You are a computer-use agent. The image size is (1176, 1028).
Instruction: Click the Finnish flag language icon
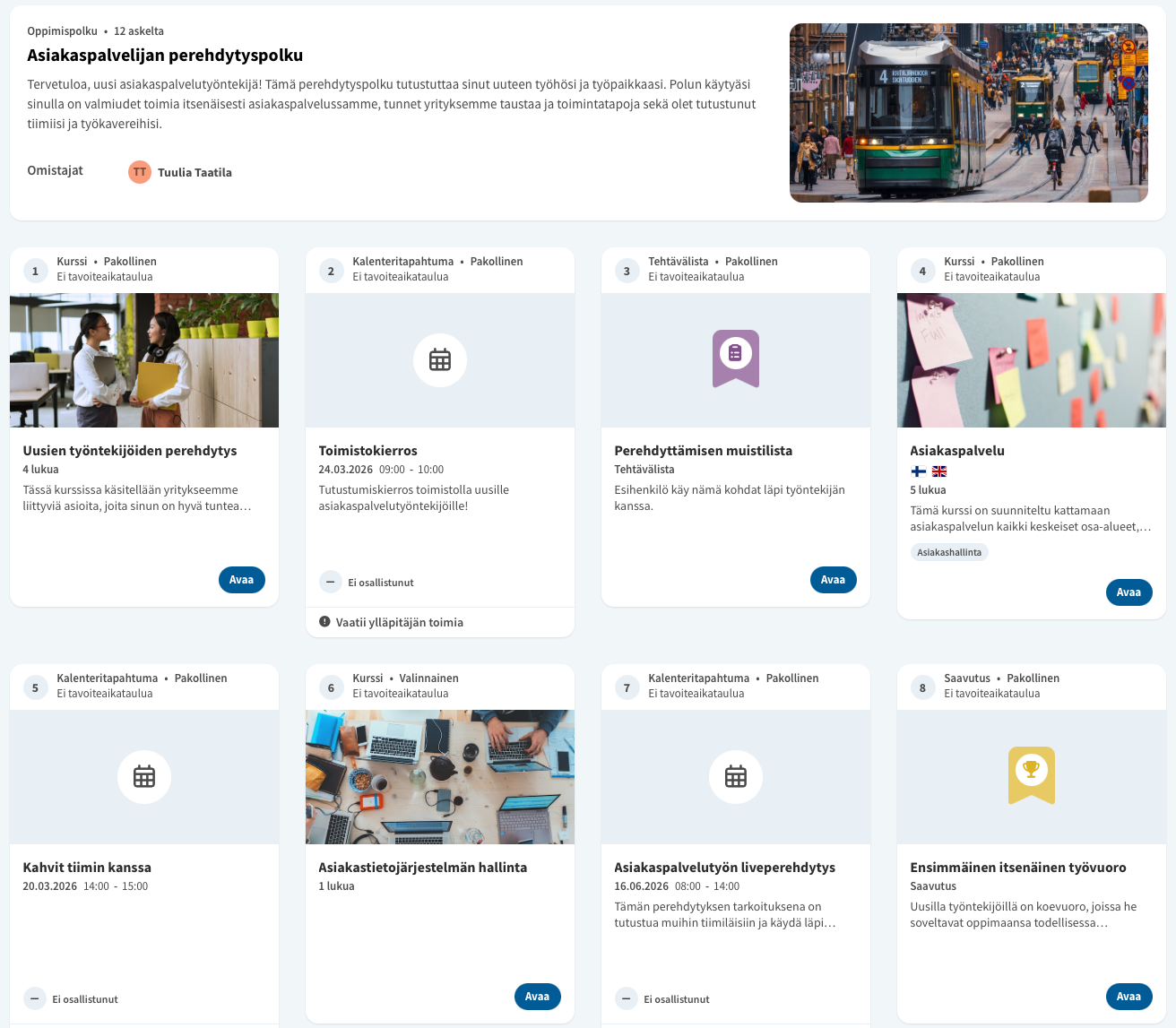(x=919, y=471)
